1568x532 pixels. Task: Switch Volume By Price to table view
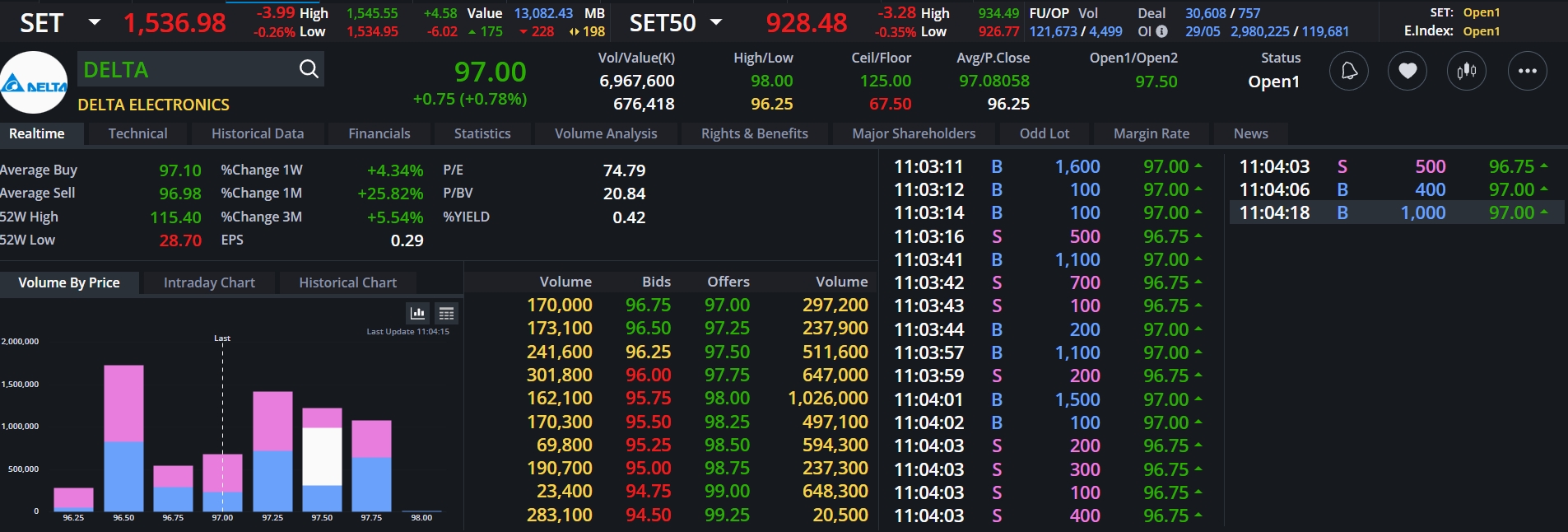click(x=446, y=313)
